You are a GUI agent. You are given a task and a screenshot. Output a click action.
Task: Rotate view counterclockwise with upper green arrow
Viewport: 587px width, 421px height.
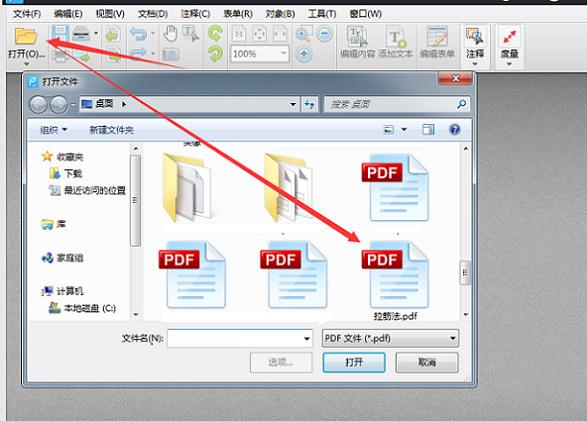[x=215, y=34]
